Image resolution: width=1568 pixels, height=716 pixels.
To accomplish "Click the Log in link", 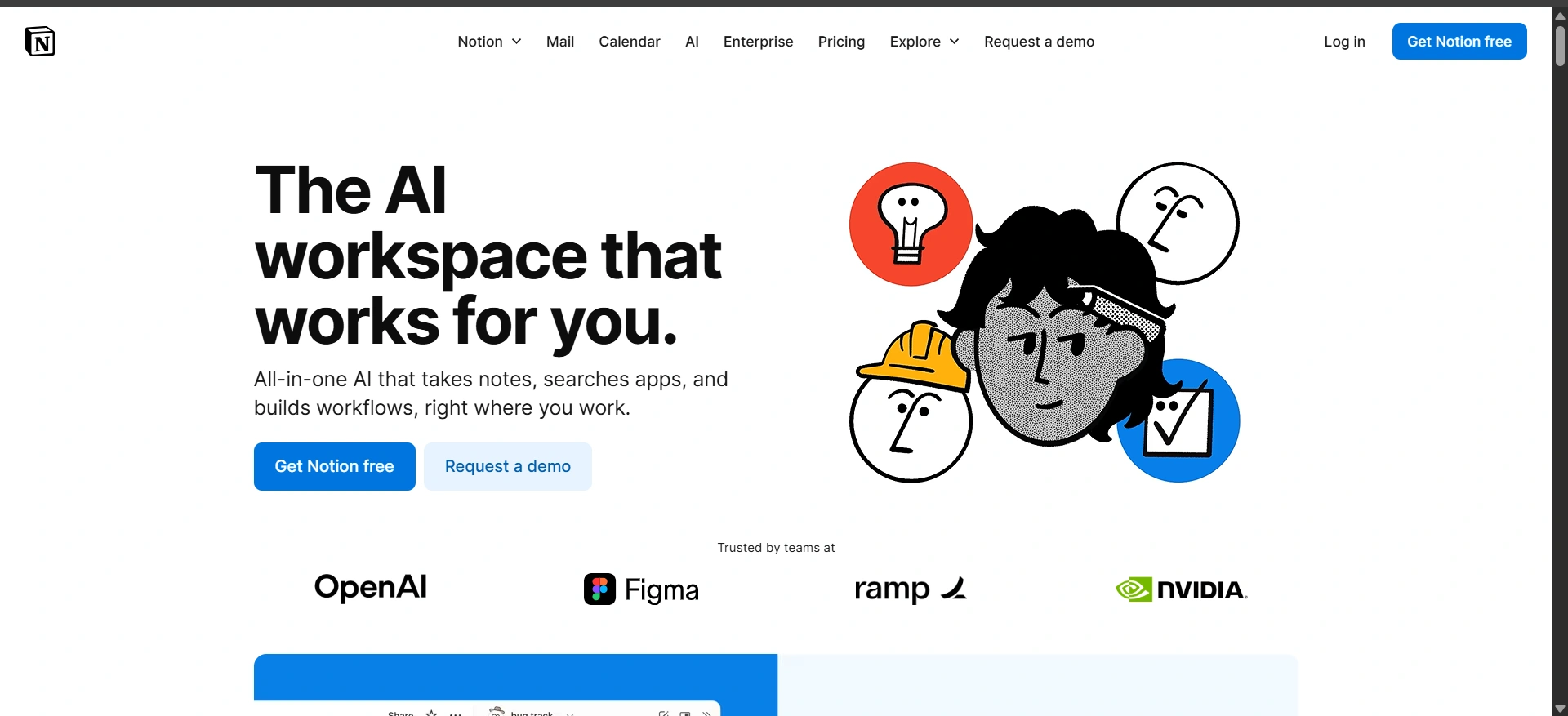I will pyautogui.click(x=1344, y=42).
